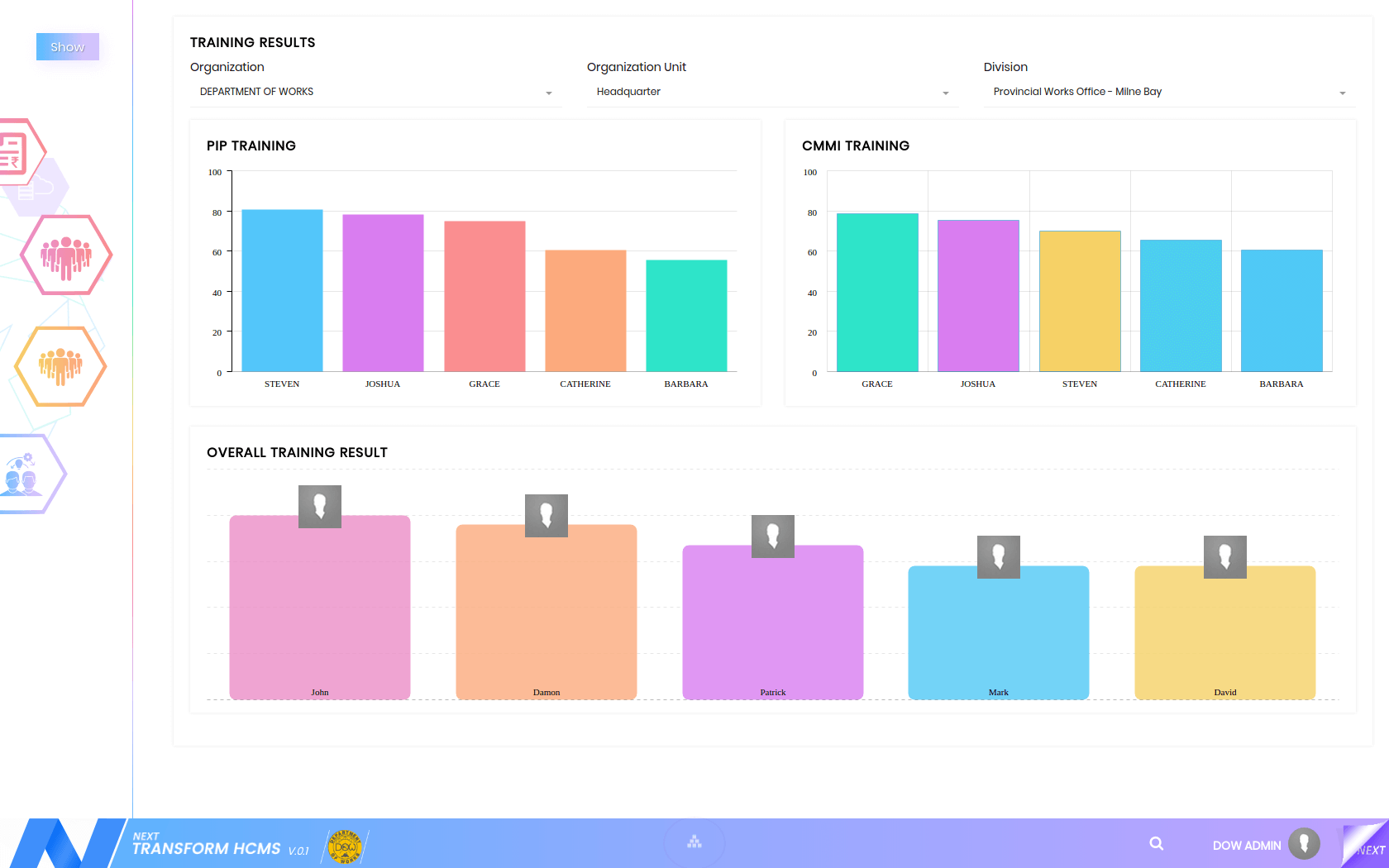The image size is (1389, 868).
Task: Click the rupee invoice hexagon icon
Action: 15,153
